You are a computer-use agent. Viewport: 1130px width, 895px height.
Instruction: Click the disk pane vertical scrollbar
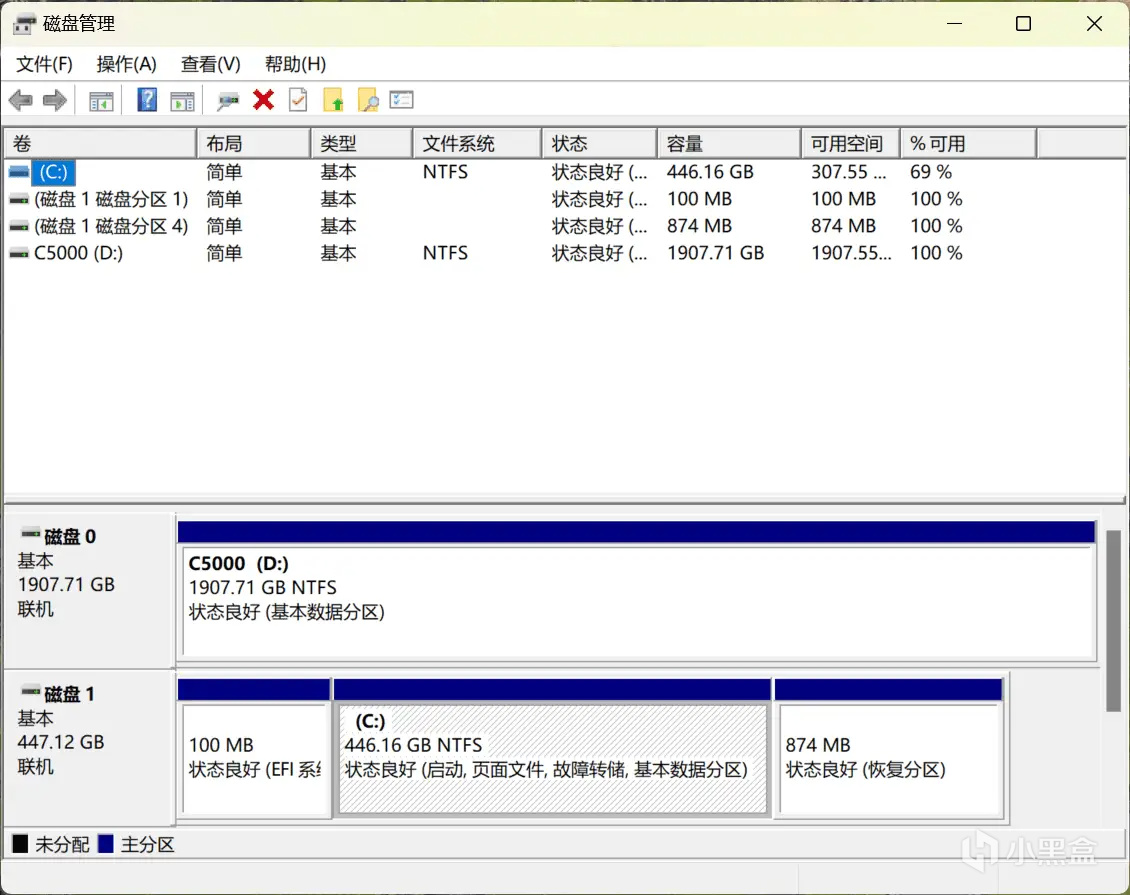click(1114, 620)
